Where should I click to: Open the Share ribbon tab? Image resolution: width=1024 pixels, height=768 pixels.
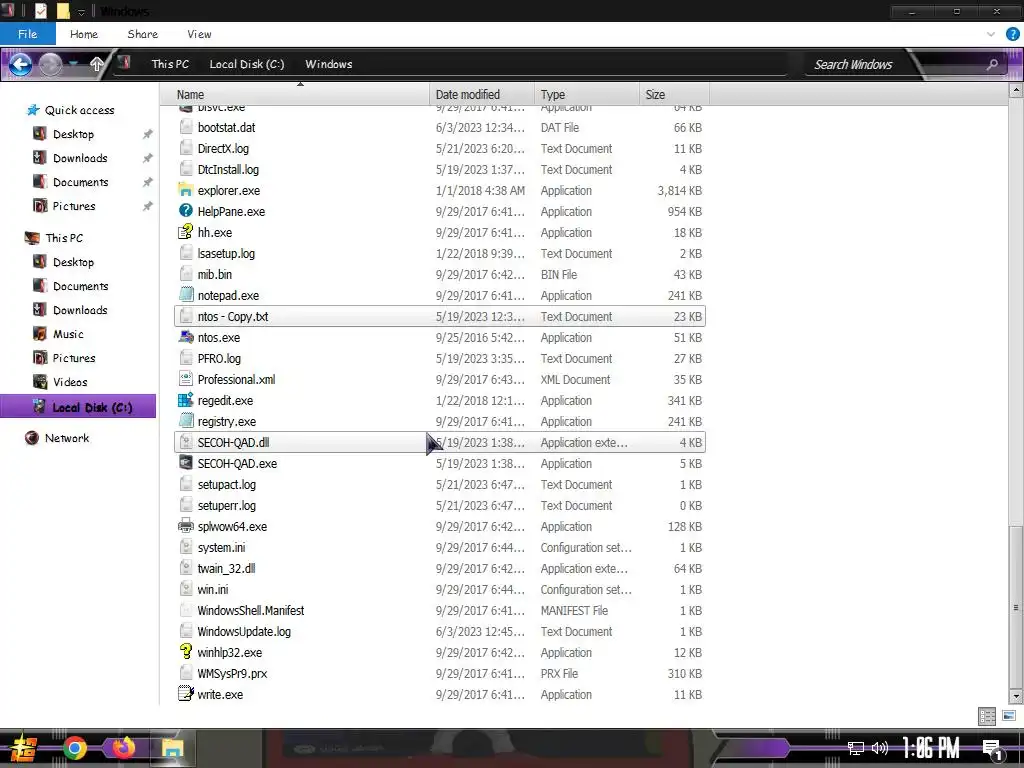coord(142,34)
